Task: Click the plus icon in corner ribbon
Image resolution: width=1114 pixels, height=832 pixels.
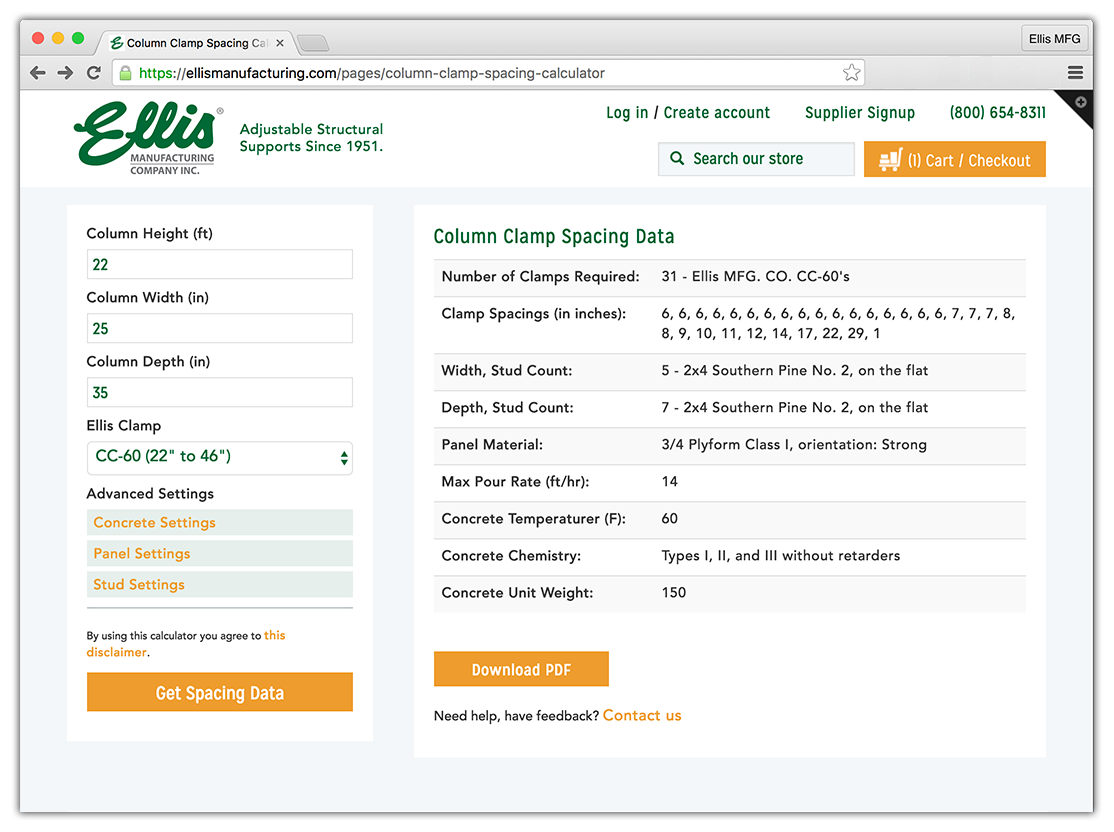Action: click(x=1081, y=103)
